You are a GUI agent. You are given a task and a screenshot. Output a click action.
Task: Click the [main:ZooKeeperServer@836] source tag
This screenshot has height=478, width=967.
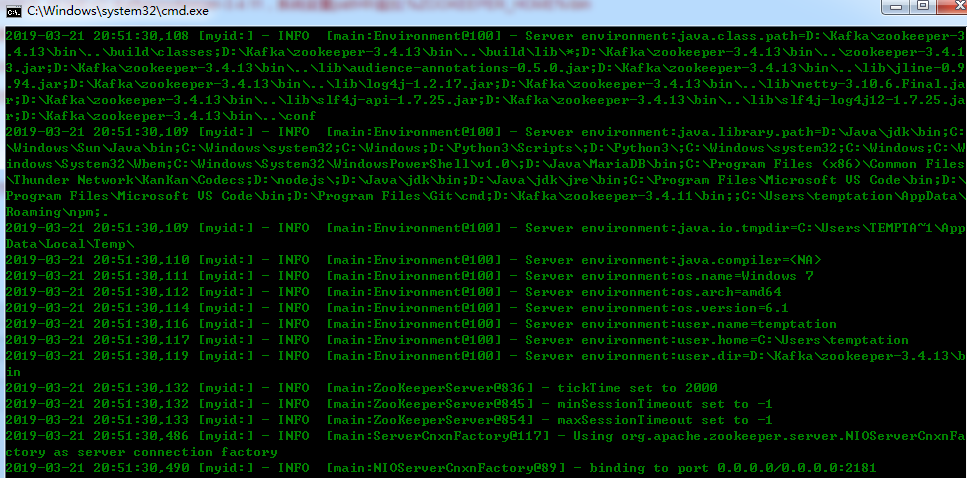[429, 388]
